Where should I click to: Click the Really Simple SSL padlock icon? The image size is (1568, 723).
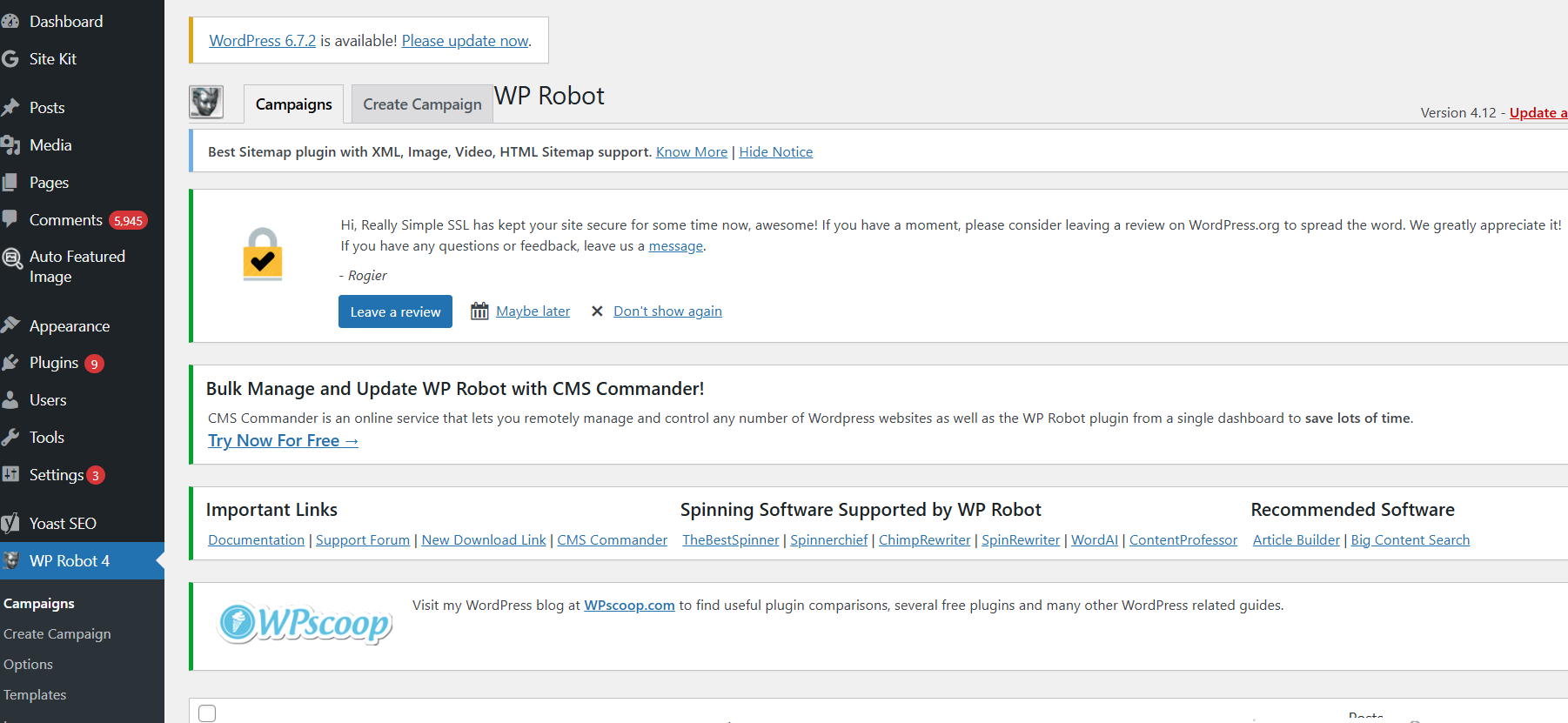[262, 254]
